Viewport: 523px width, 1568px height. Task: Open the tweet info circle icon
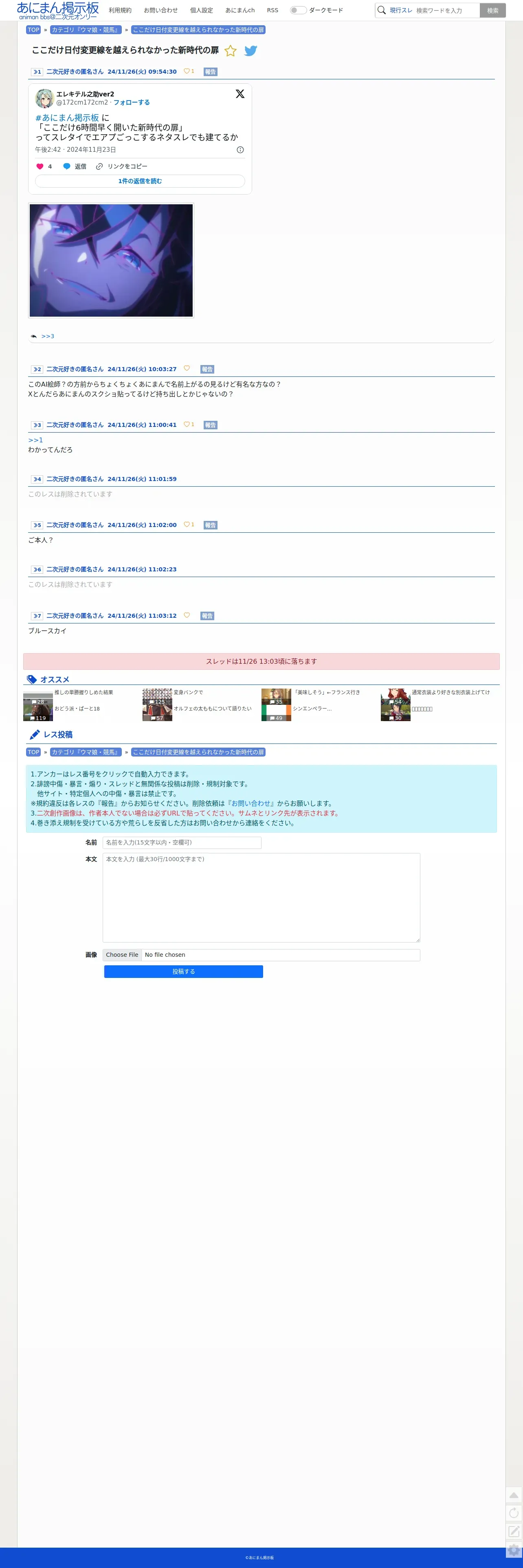(x=240, y=150)
